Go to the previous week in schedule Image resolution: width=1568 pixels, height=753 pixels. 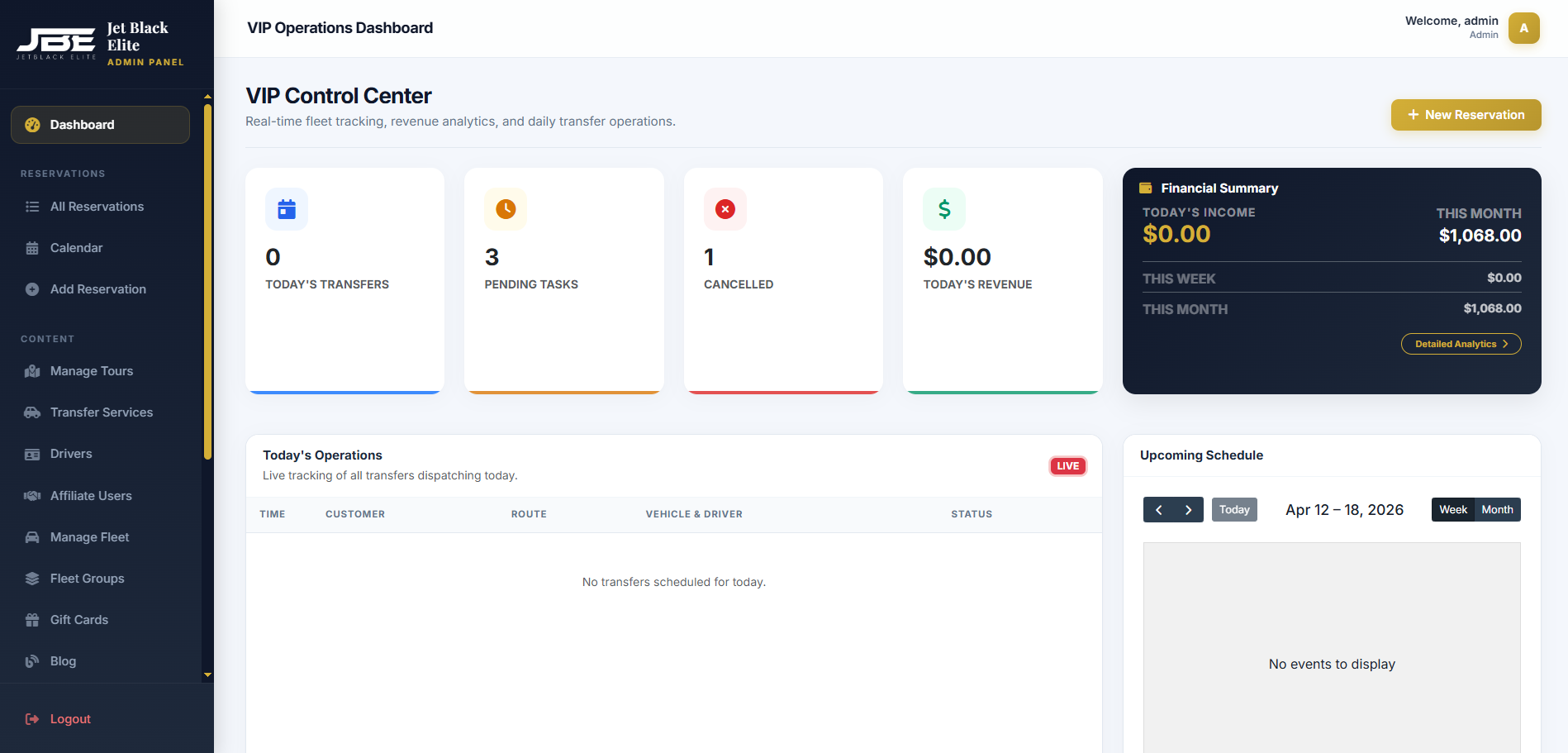coord(1158,510)
